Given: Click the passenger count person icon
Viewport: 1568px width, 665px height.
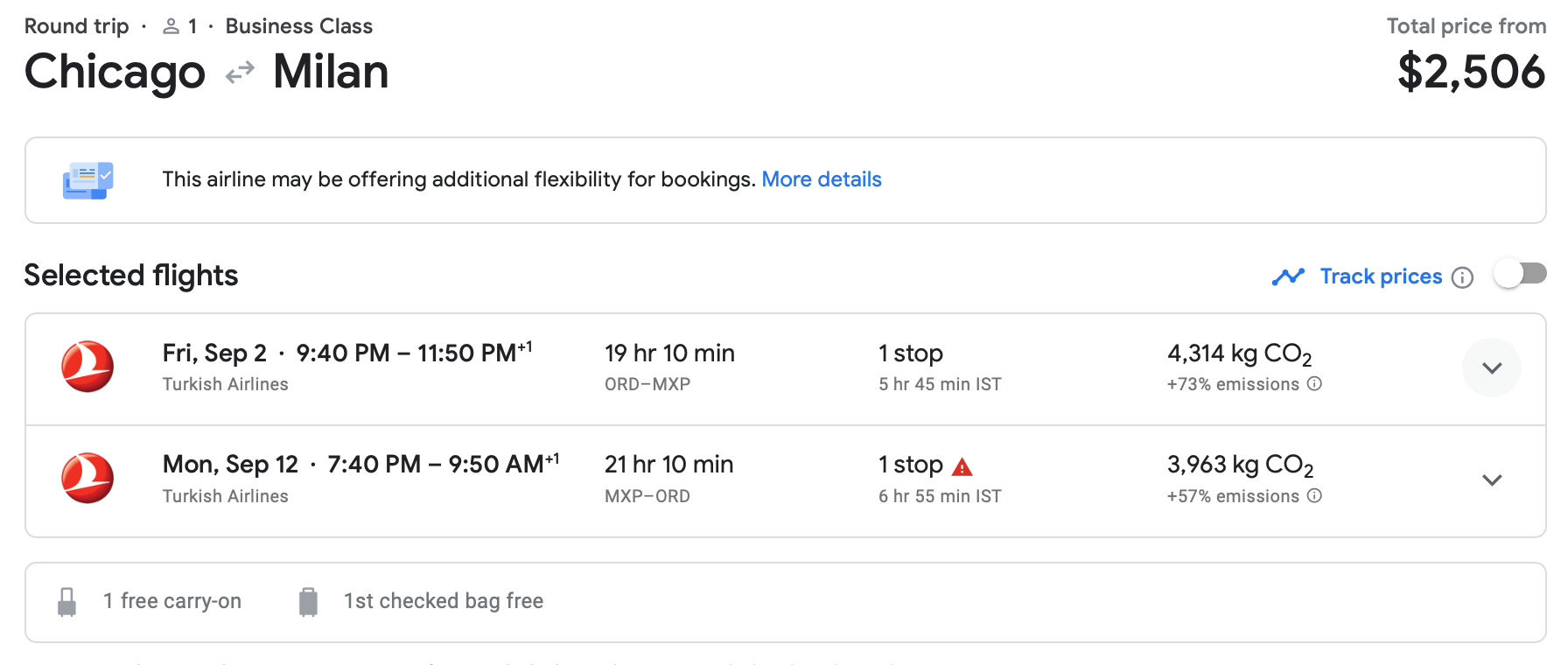Looking at the screenshot, I should pyautogui.click(x=171, y=27).
